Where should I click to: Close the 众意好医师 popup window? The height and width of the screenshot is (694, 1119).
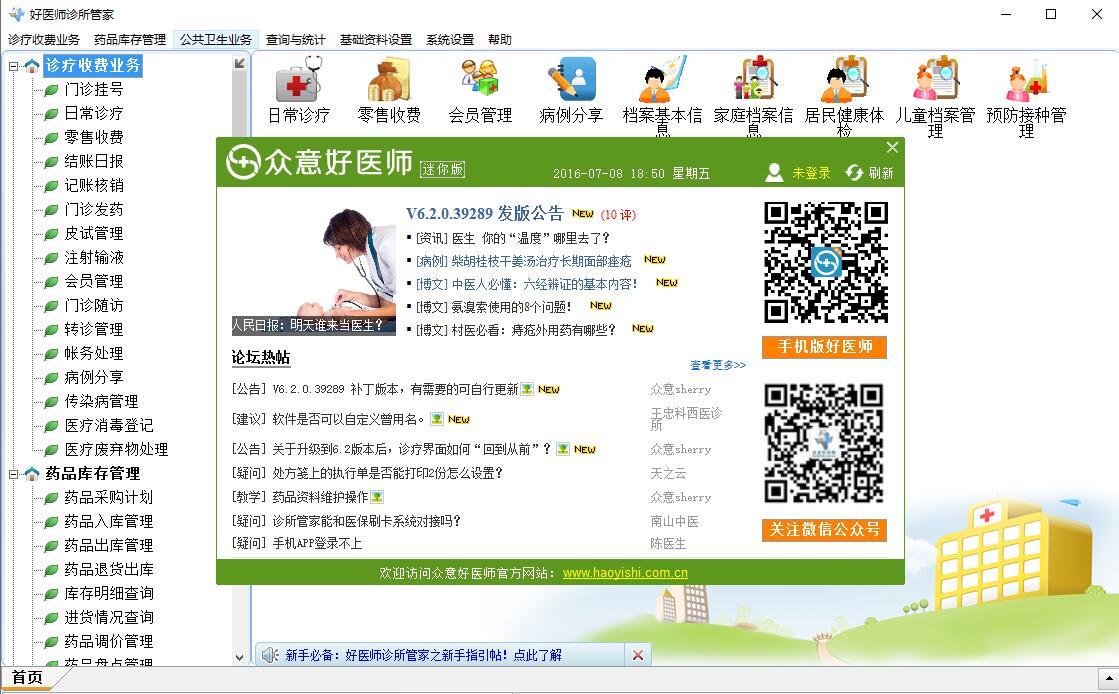pos(892,148)
